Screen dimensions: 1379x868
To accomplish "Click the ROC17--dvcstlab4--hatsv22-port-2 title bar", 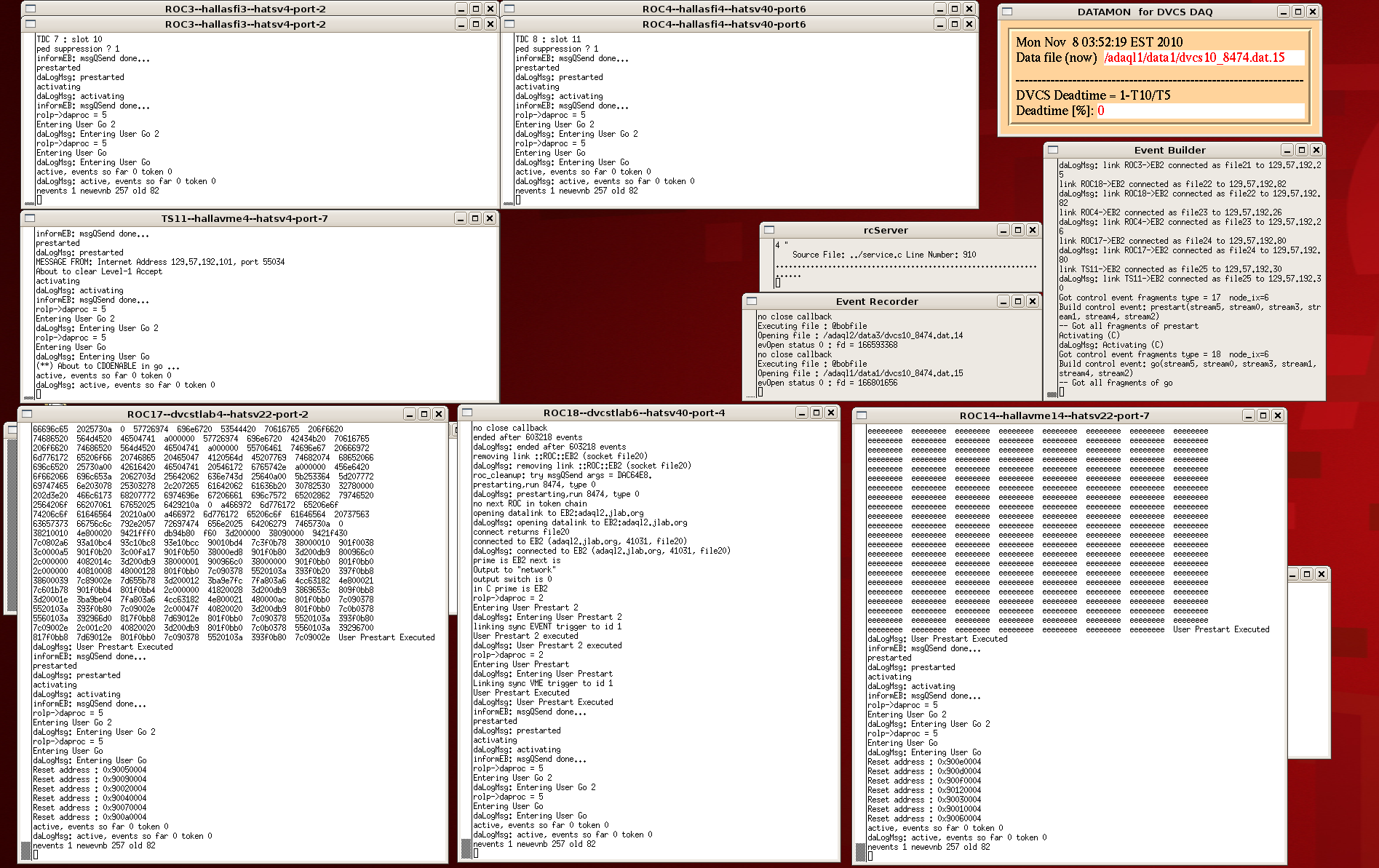I will click(218, 414).
